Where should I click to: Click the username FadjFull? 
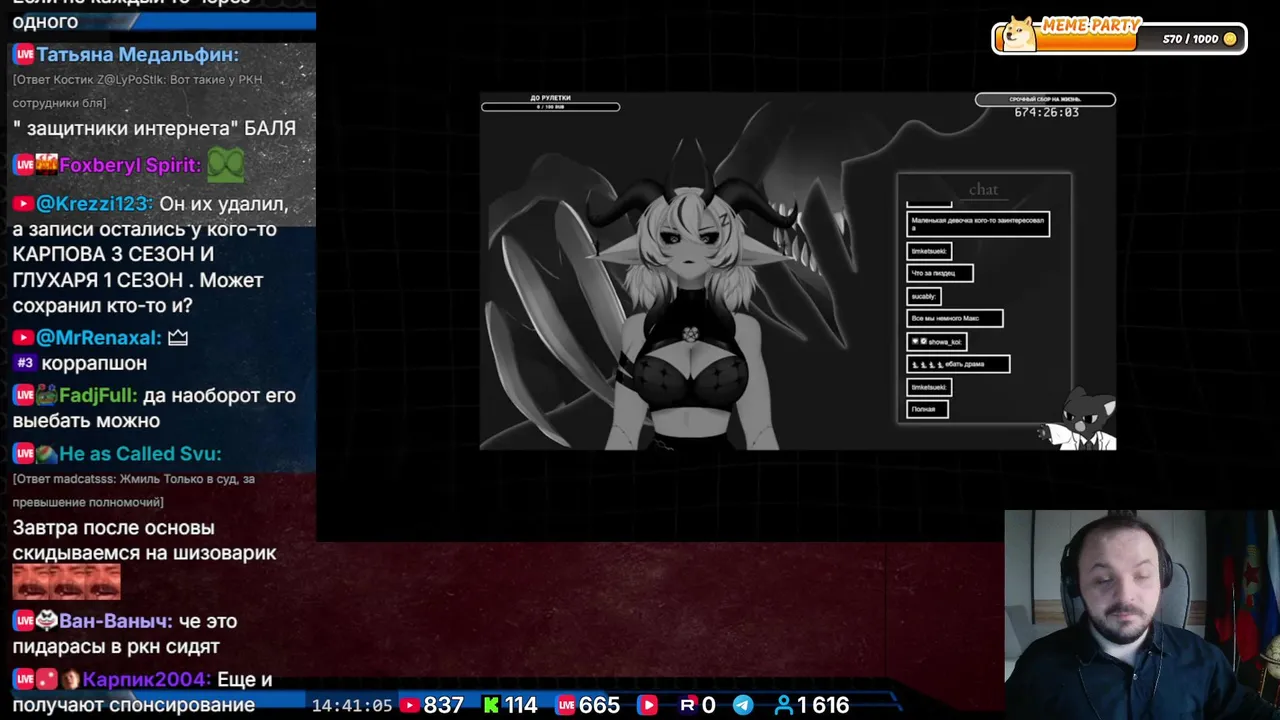tap(98, 396)
